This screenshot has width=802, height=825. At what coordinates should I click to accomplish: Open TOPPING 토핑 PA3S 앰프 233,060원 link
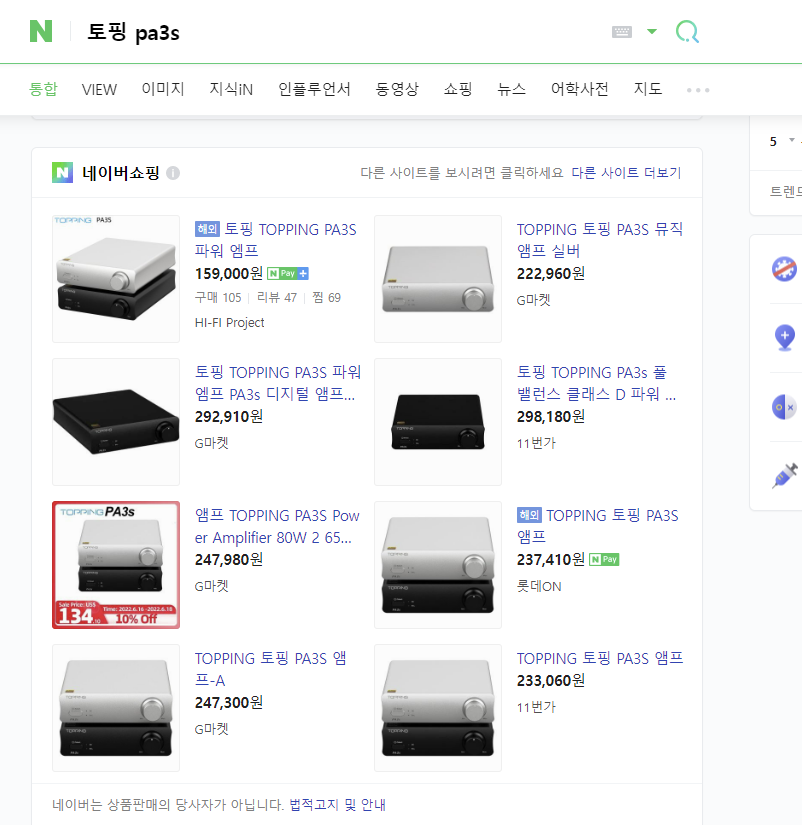[600, 658]
